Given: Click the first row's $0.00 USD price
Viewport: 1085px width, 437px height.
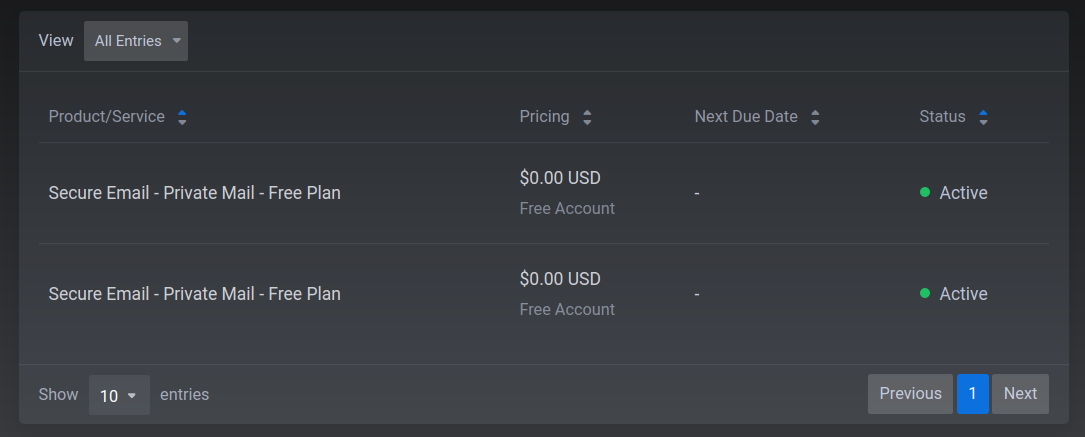Looking at the screenshot, I should [x=560, y=178].
